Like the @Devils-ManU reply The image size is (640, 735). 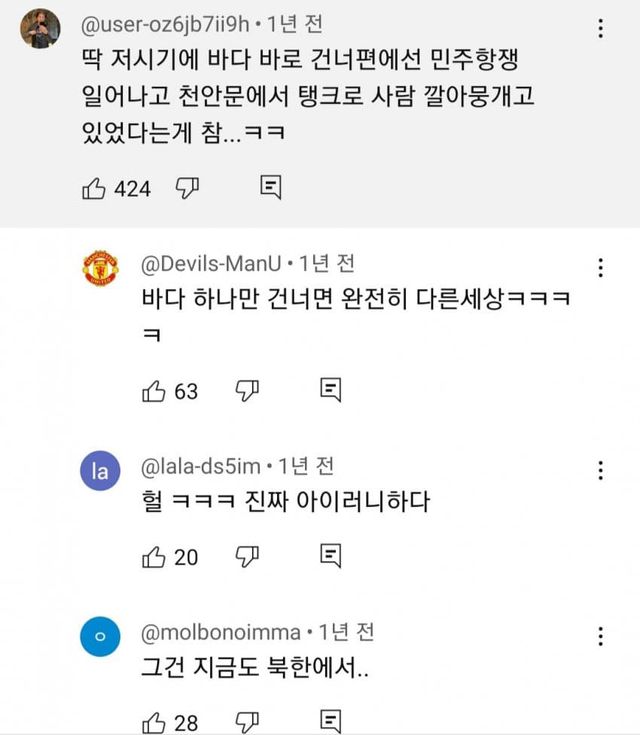pos(154,391)
